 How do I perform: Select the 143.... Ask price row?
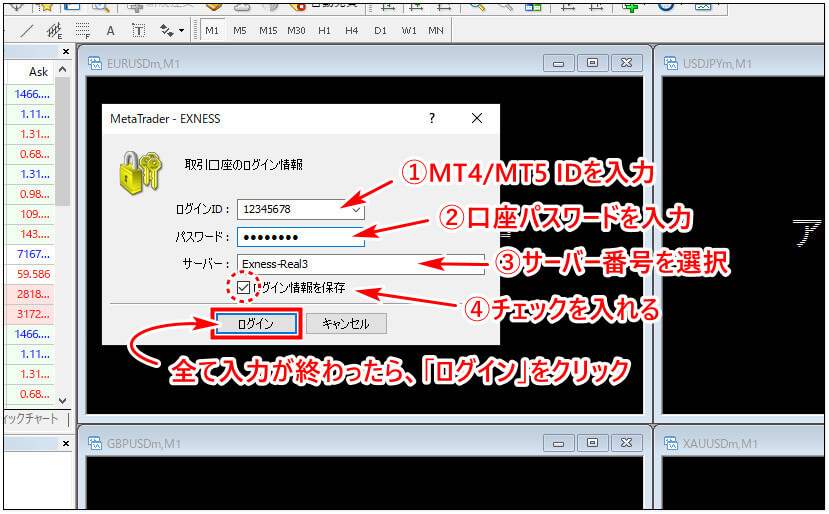click(30, 234)
